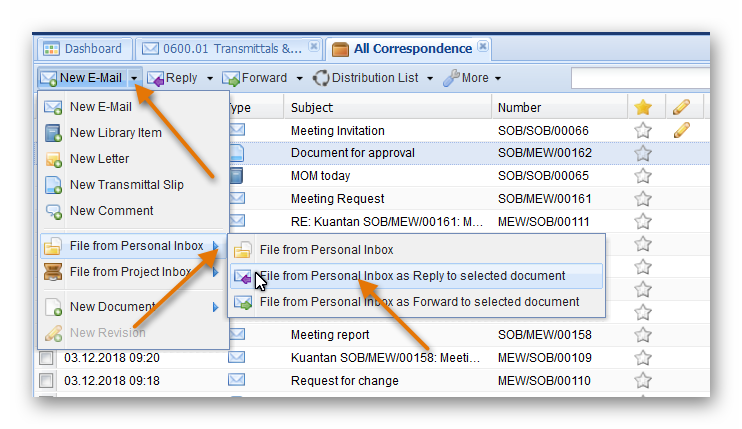742x429 pixels.
Task: Toggle the star for Meeting Invitation row
Action: [x=643, y=130]
